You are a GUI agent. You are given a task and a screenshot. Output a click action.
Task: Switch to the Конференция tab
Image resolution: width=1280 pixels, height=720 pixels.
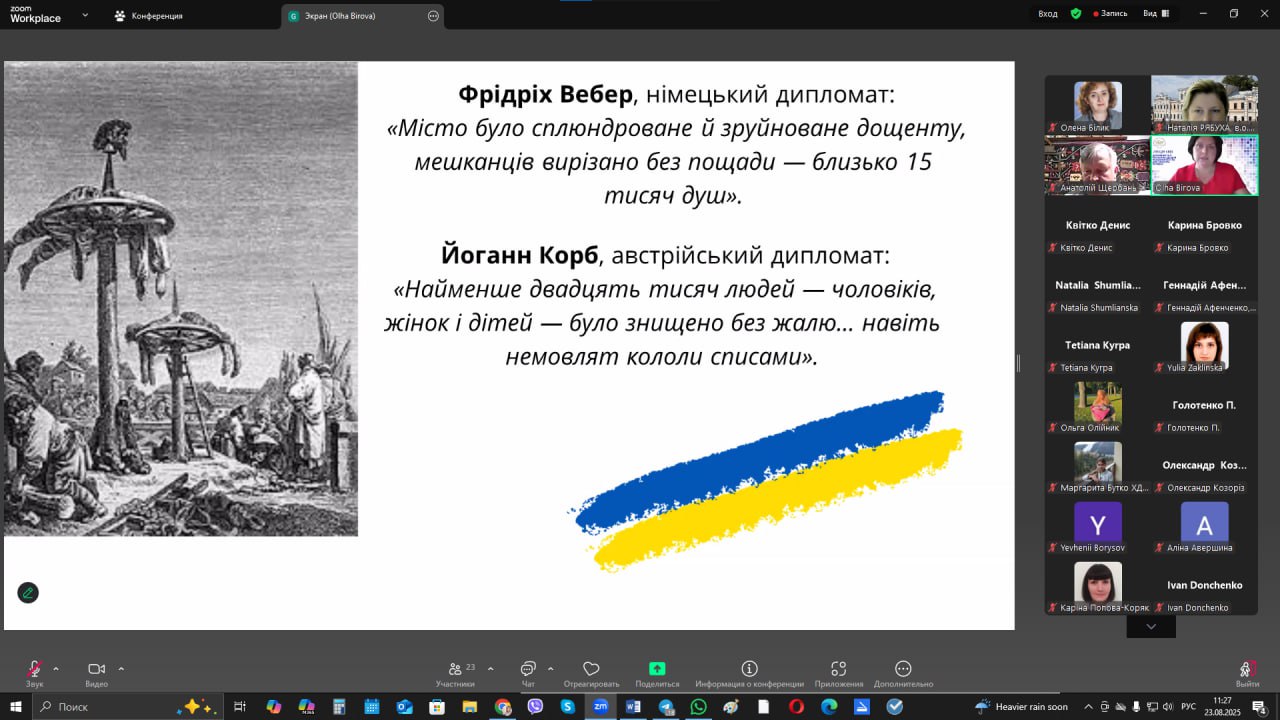(148, 16)
